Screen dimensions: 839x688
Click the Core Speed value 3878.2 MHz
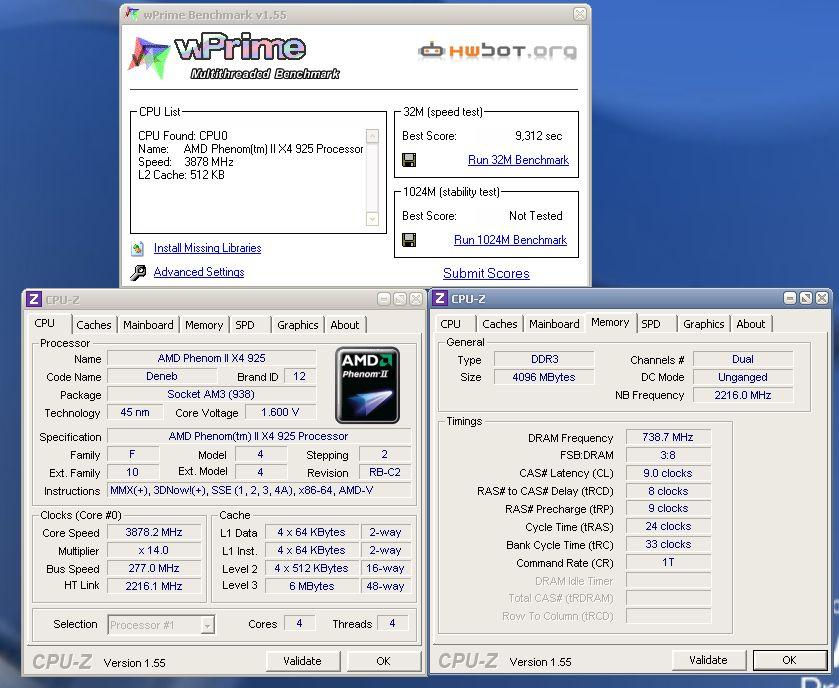point(154,532)
